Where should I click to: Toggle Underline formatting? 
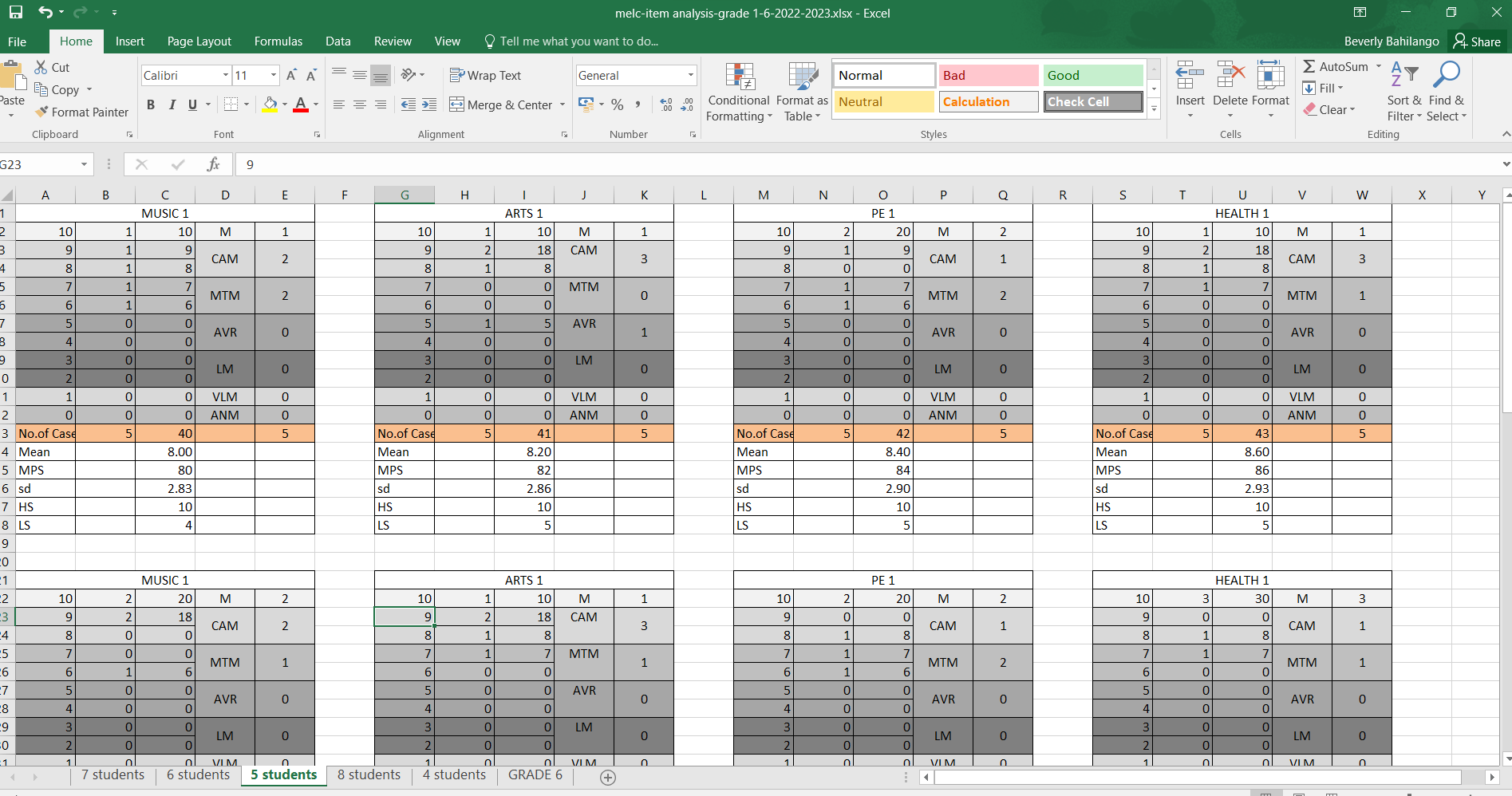192,104
